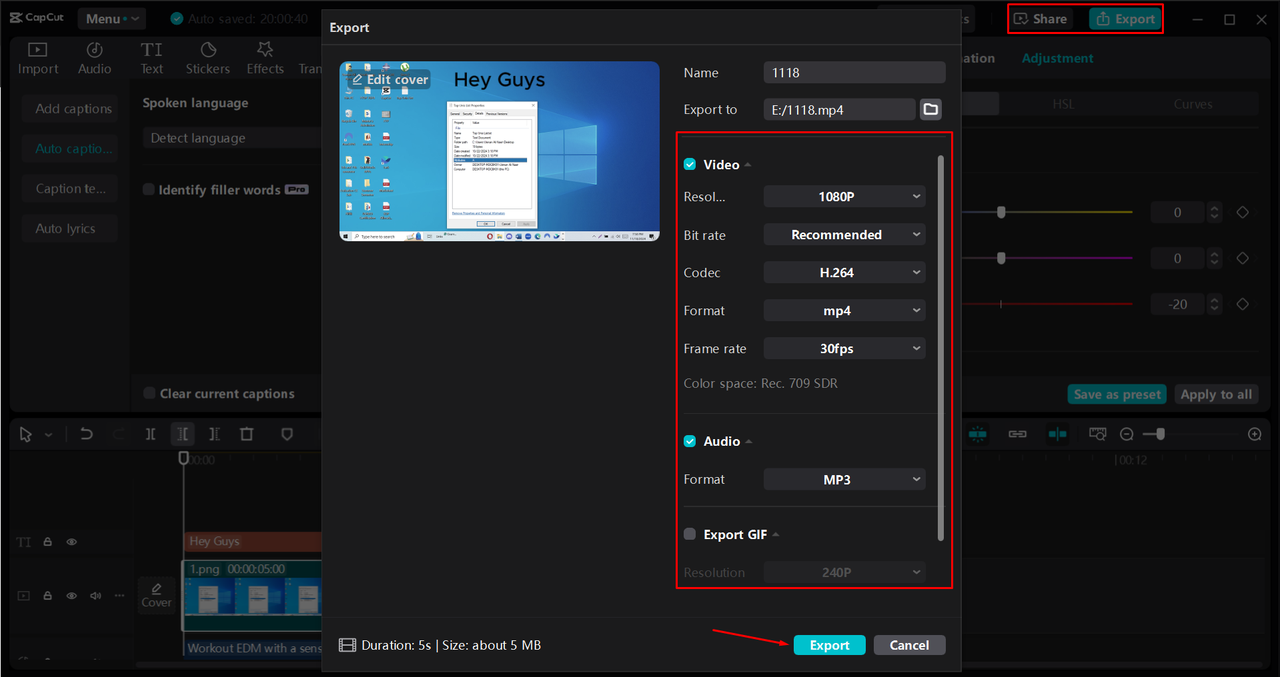Zoom out the timeline with minus icon
This screenshot has height=677, width=1280.
pyautogui.click(x=1127, y=434)
